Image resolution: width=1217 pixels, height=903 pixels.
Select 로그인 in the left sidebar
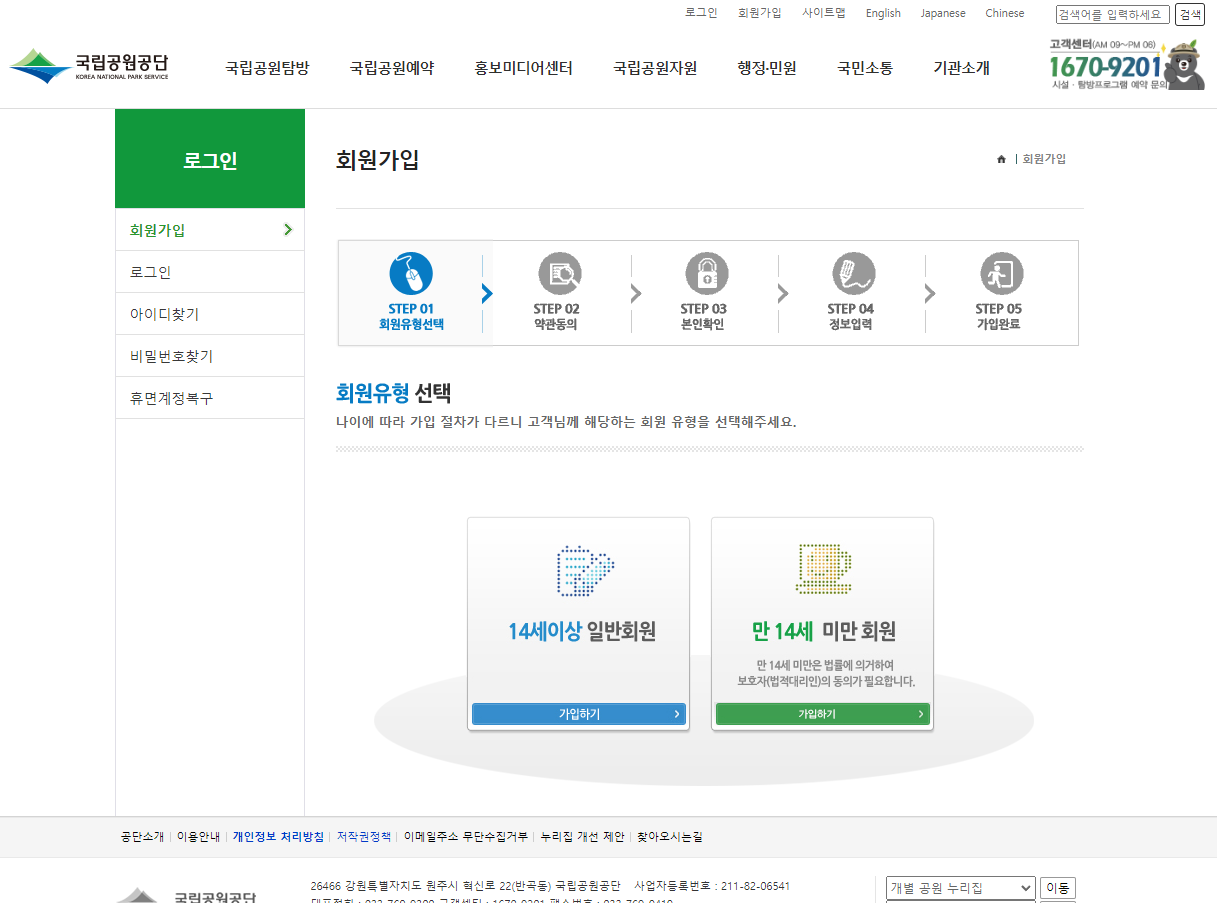pyautogui.click(x=210, y=272)
